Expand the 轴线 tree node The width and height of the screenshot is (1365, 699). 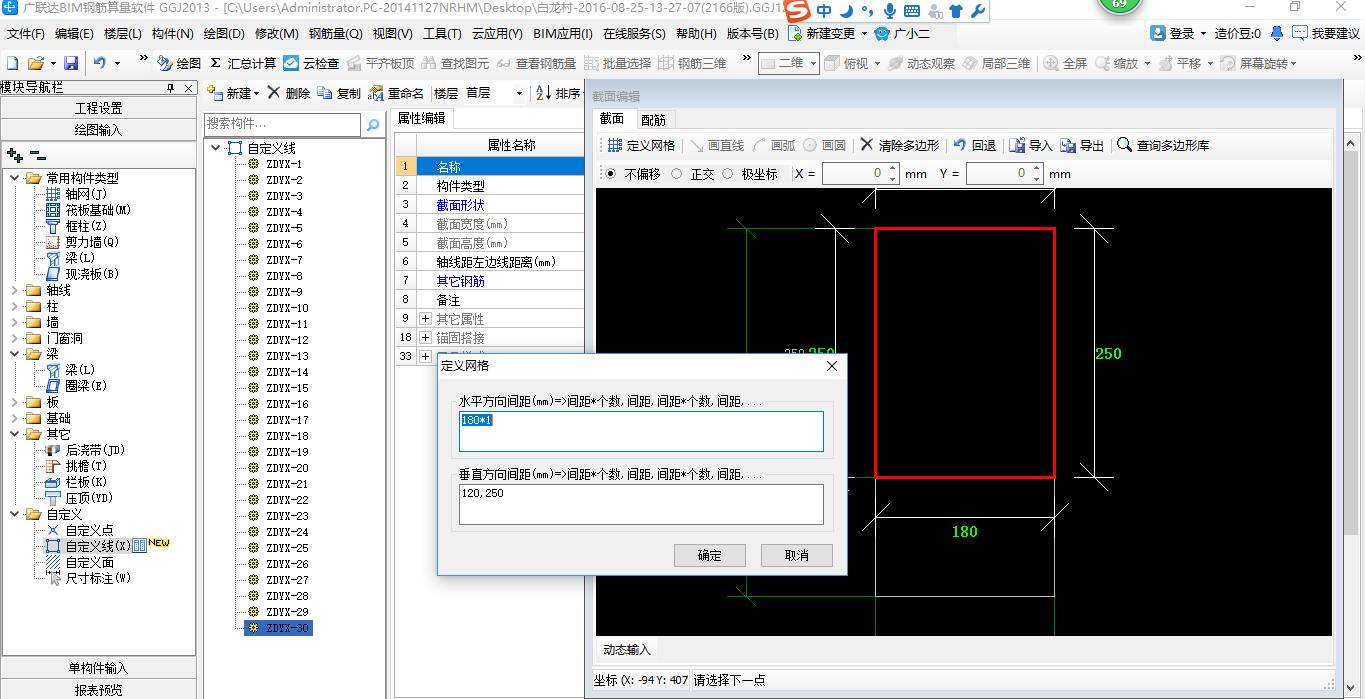tap(15, 290)
